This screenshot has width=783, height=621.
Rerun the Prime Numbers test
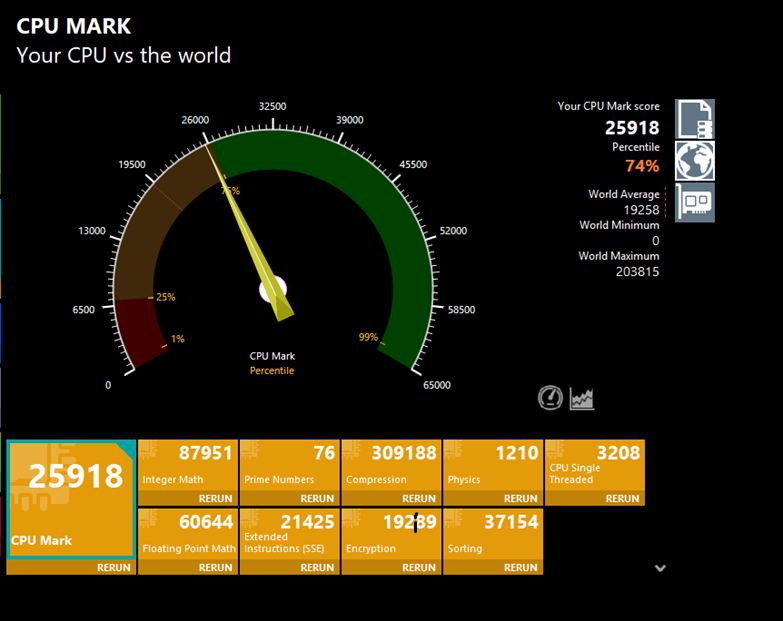tap(317, 499)
